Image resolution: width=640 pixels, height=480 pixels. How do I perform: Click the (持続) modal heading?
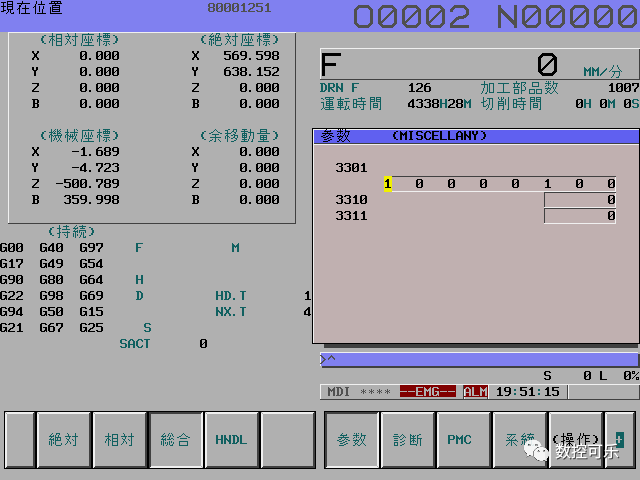[71, 232]
